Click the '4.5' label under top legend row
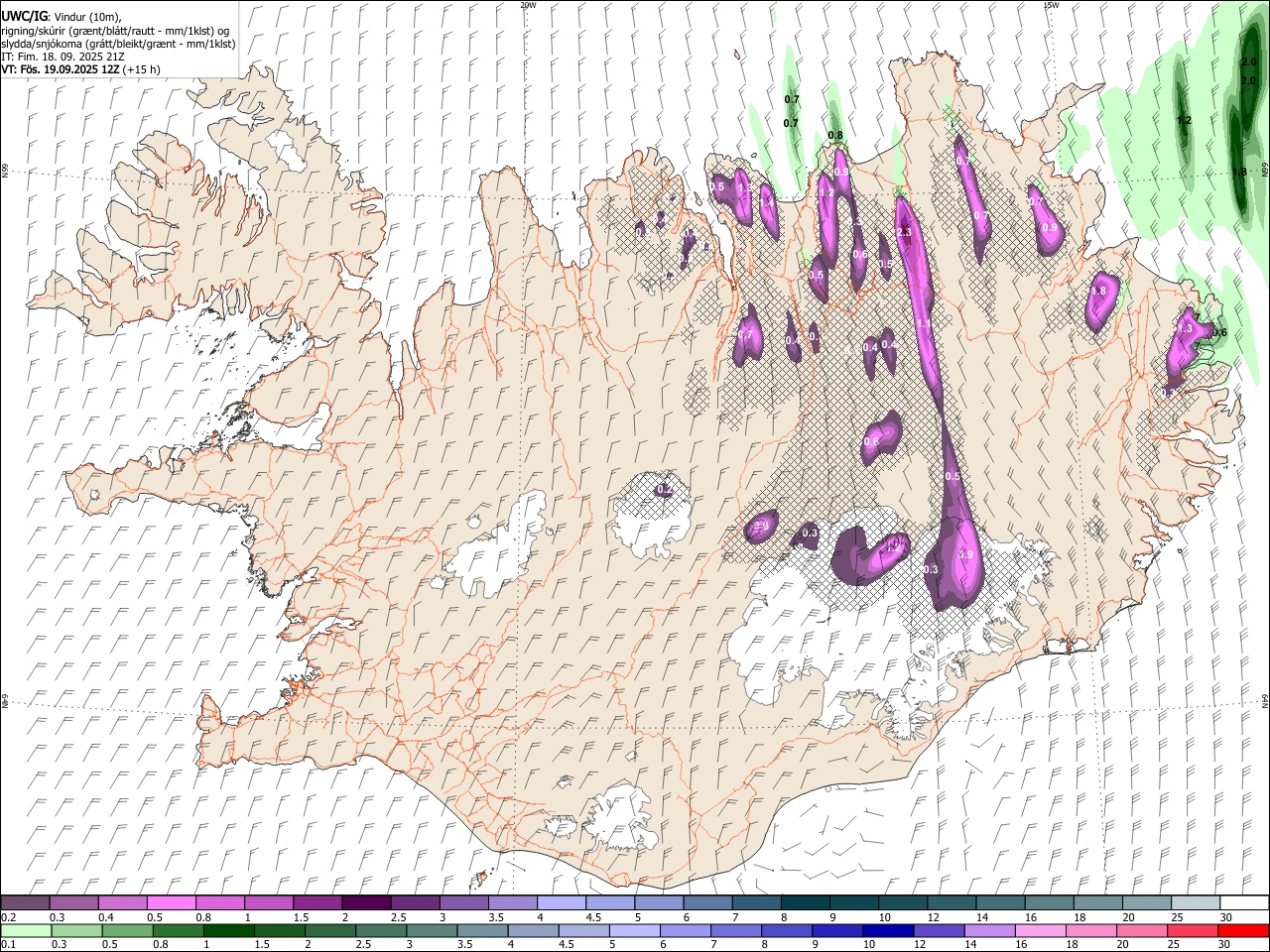This screenshot has height=952, width=1270. click(593, 917)
